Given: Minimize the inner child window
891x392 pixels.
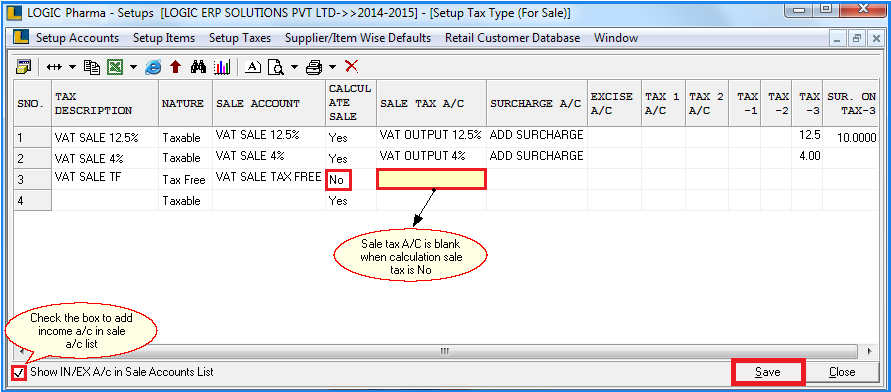Looking at the screenshot, I should pos(838,39).
